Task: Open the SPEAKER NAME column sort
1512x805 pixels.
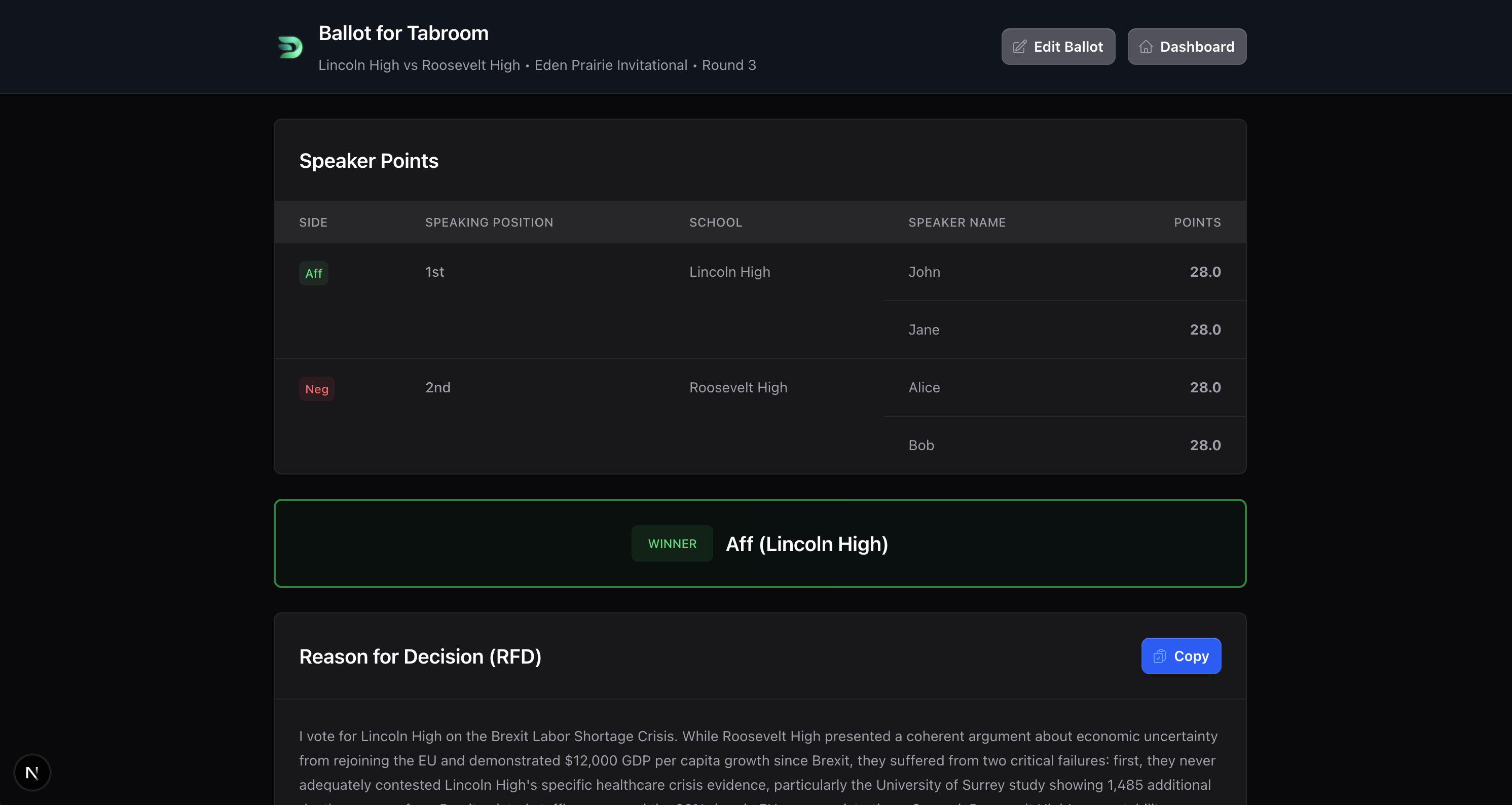Action: point(957,222)
